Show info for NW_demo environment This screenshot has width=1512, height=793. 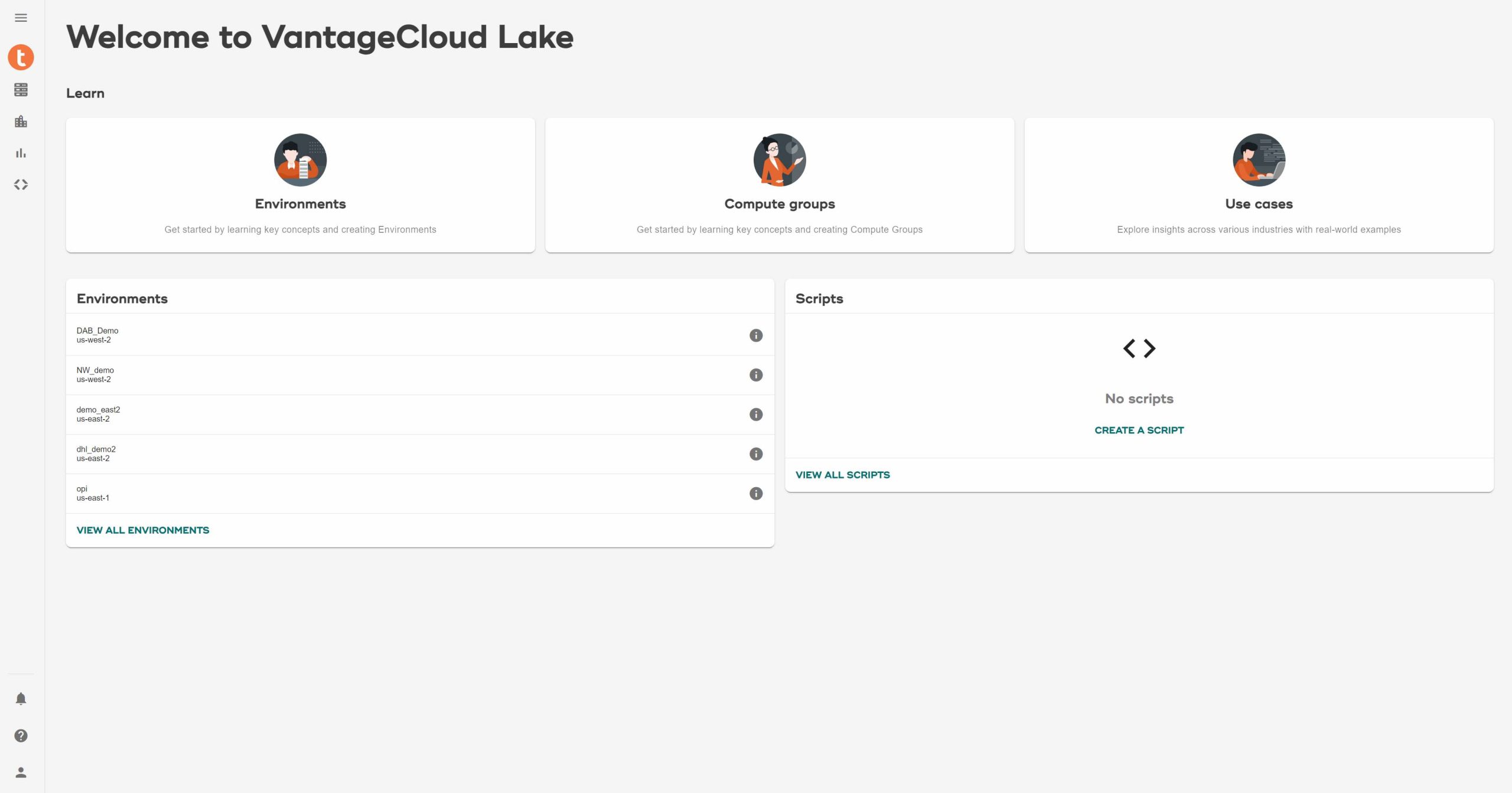755,375
